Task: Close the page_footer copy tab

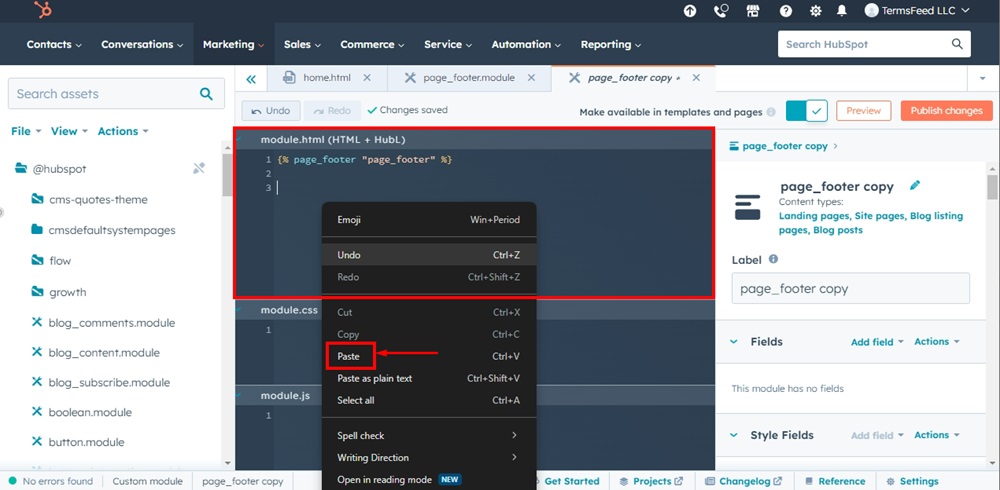Action: coord(696,78)
